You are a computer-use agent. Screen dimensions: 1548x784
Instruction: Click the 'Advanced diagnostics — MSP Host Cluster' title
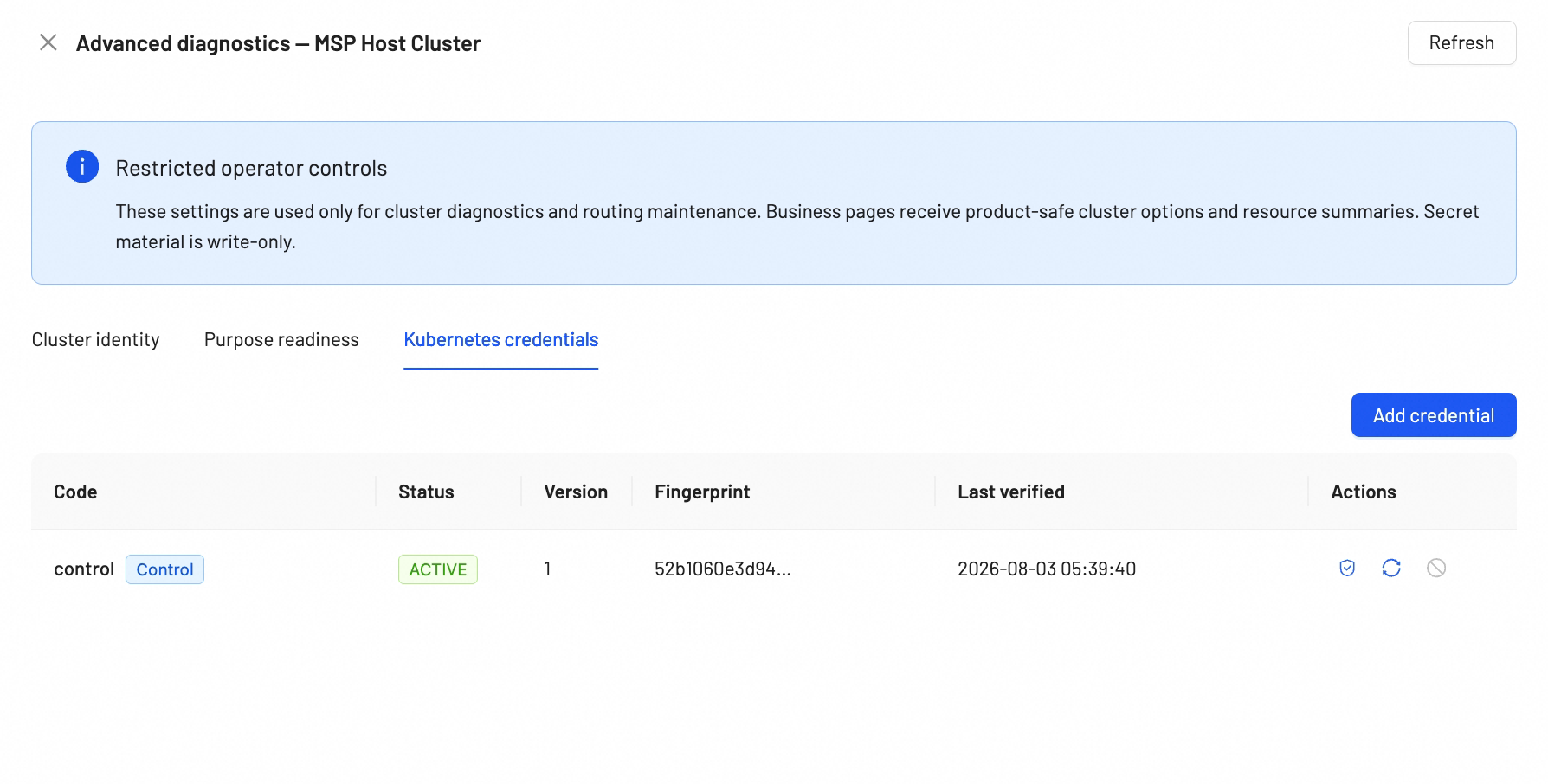(278, 43)
